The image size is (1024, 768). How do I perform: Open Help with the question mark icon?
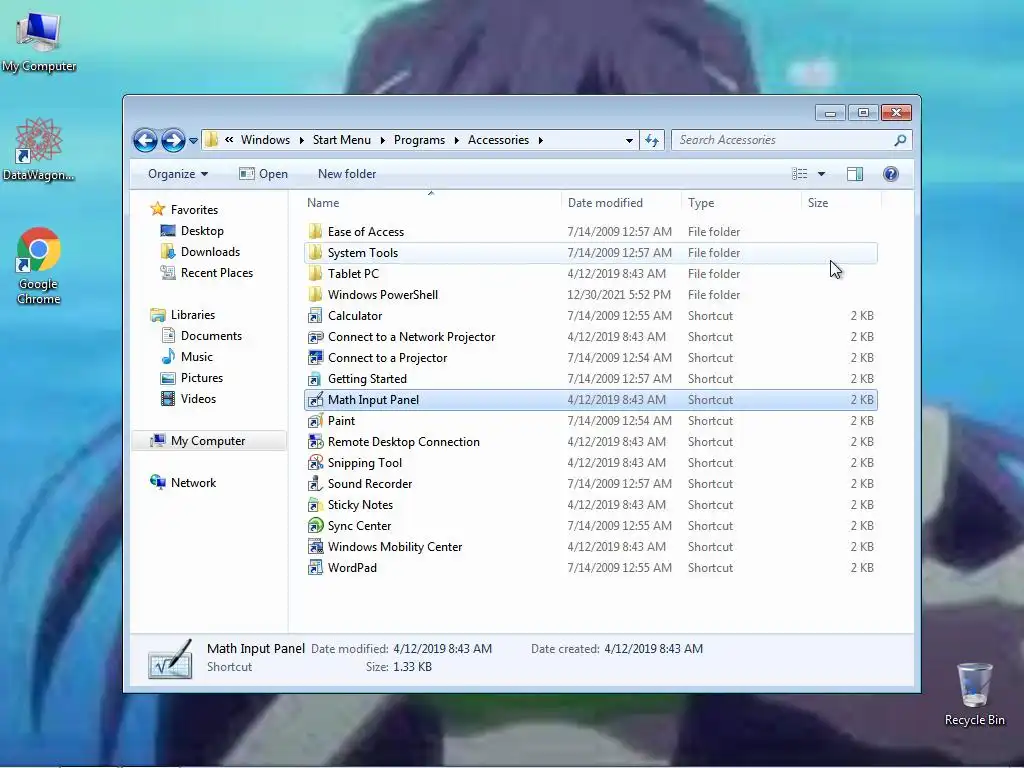click(891, 174)
